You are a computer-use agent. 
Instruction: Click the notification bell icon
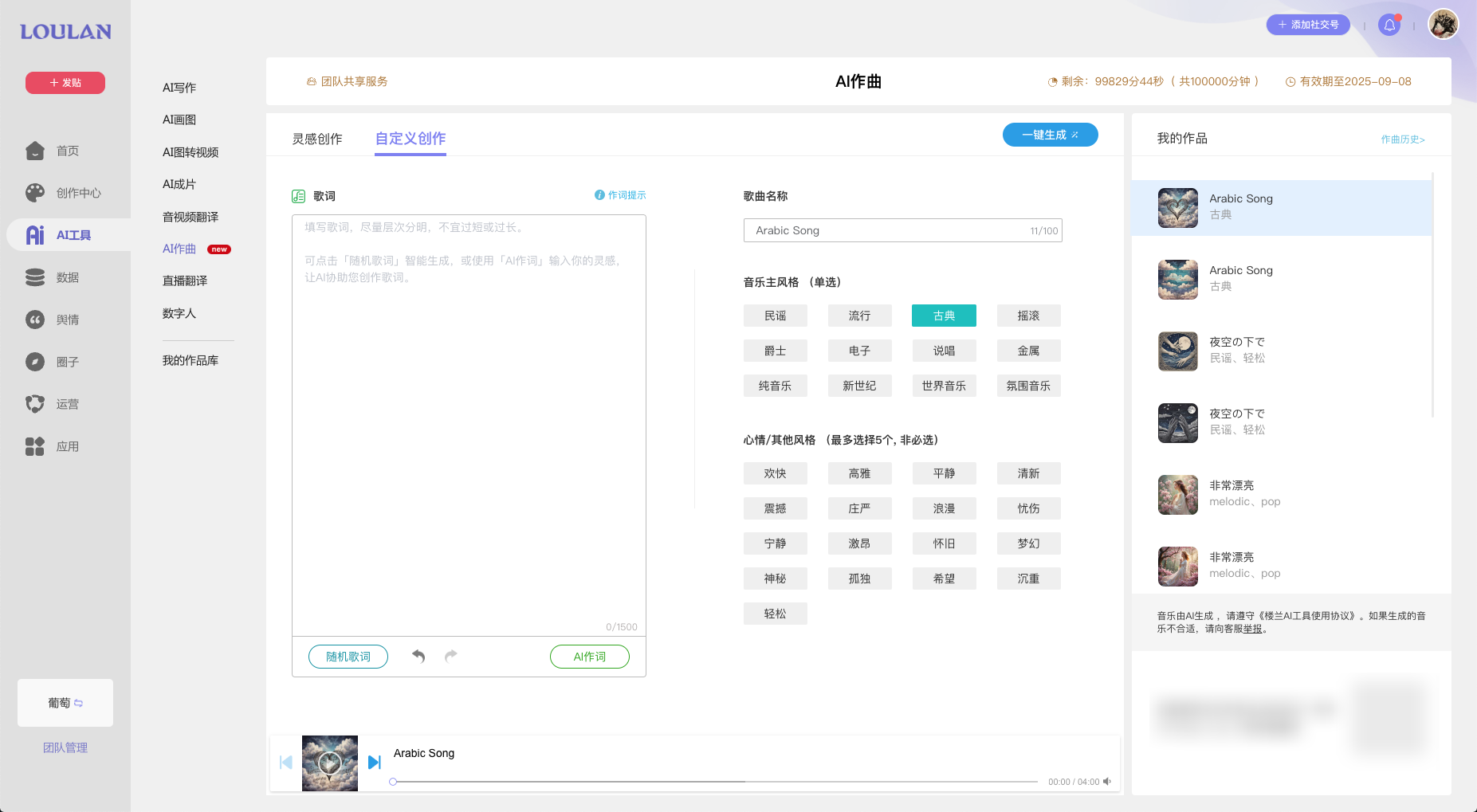point(1390,25)
